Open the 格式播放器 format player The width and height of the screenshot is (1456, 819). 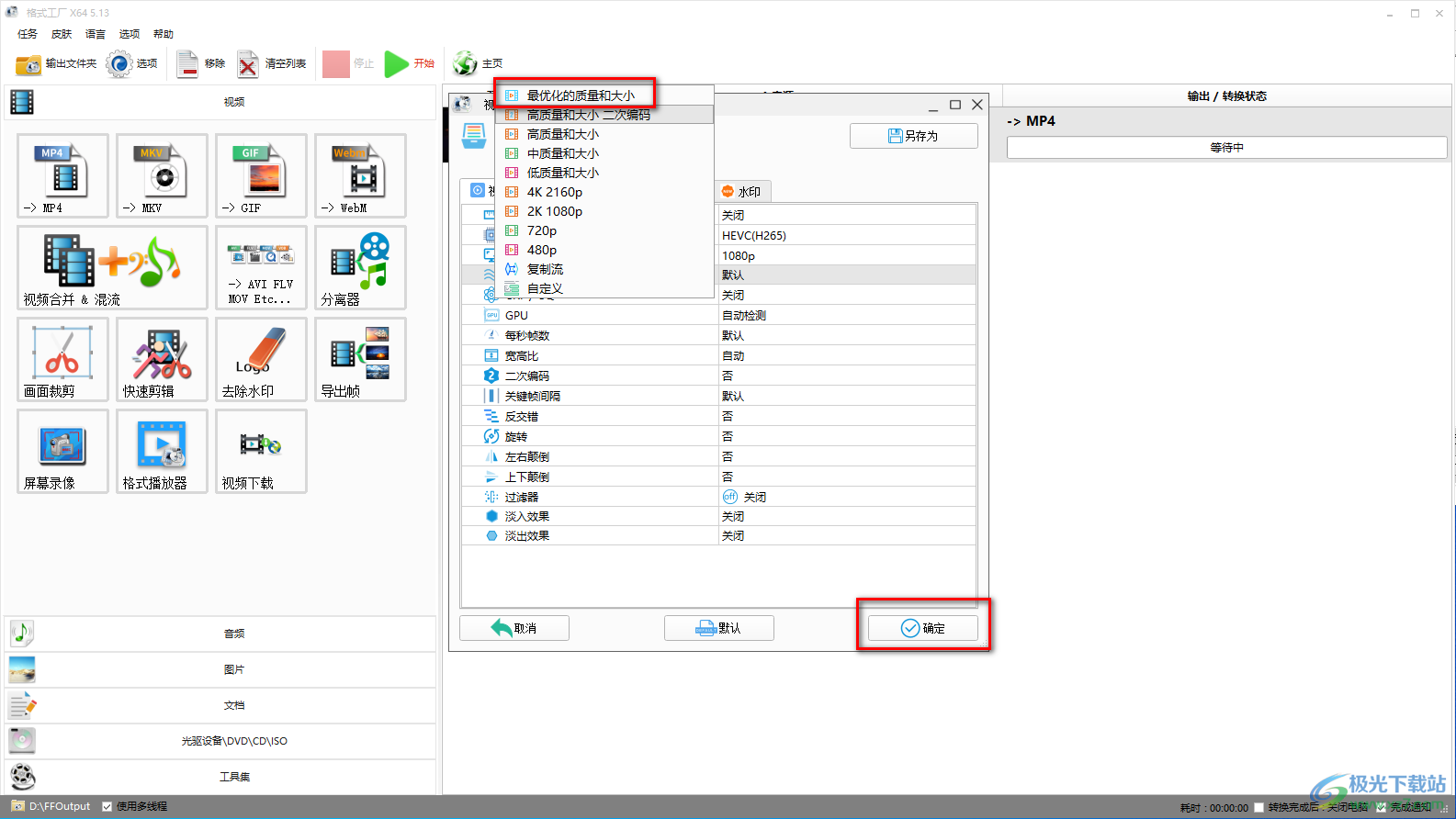point(162,451)
